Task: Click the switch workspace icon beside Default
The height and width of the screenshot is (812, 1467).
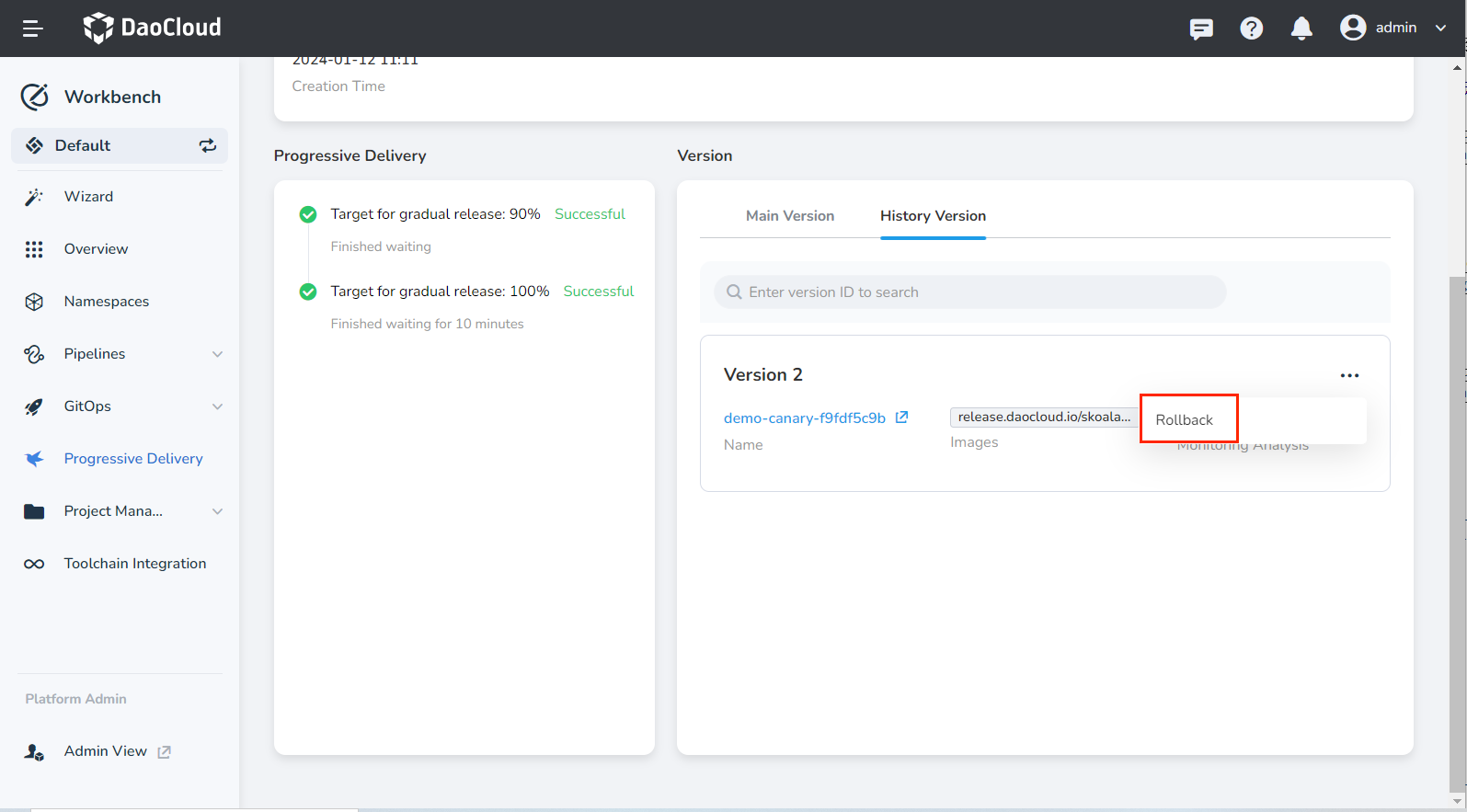Action: point(208,145)
